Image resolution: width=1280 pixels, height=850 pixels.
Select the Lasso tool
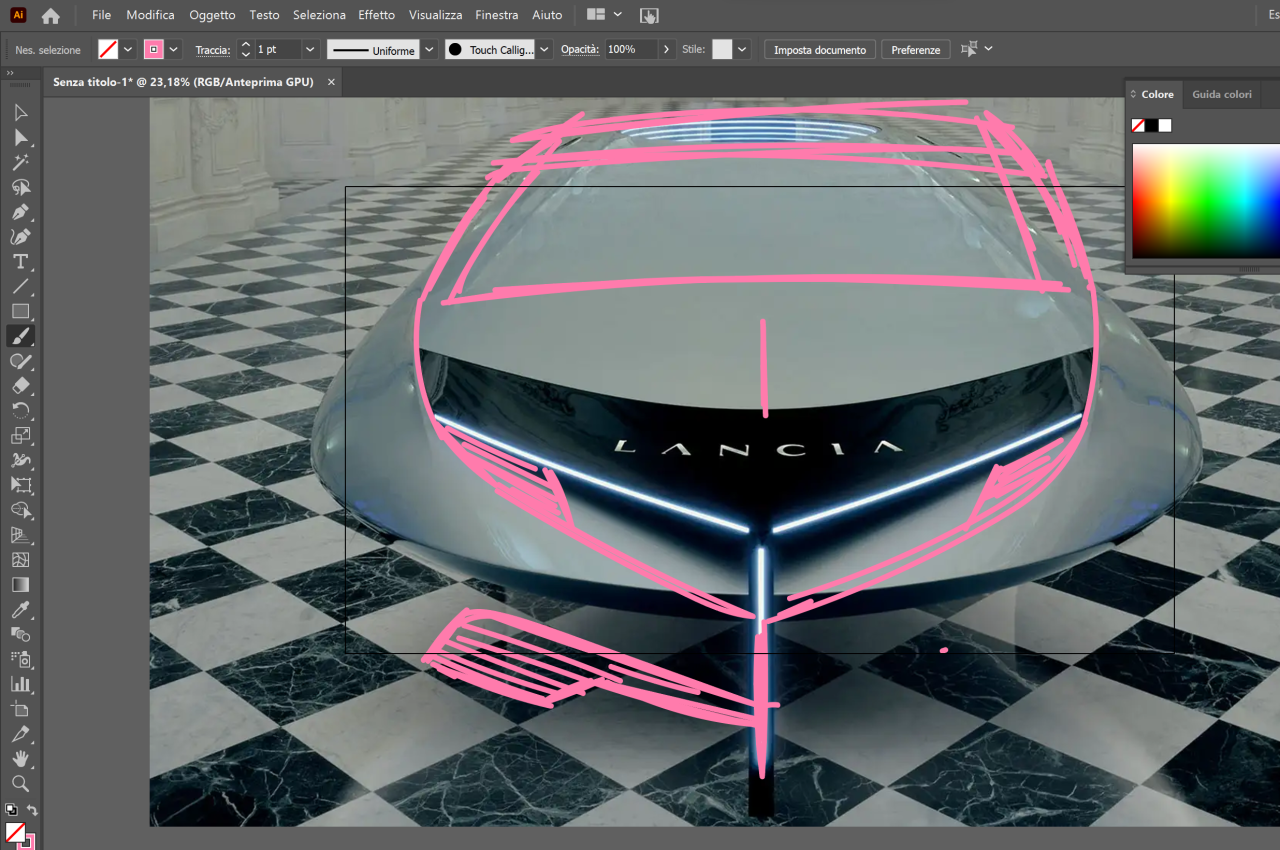[20, 187]
